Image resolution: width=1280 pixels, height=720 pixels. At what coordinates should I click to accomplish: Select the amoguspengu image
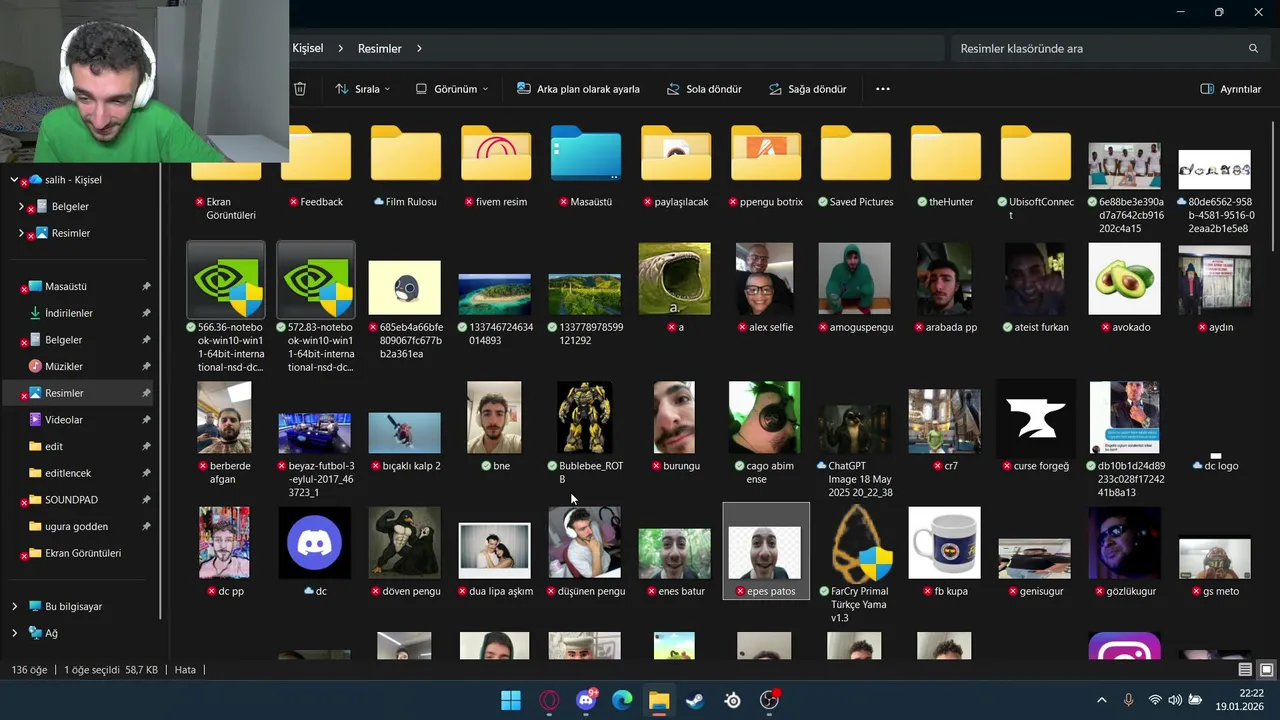point(855,288)
